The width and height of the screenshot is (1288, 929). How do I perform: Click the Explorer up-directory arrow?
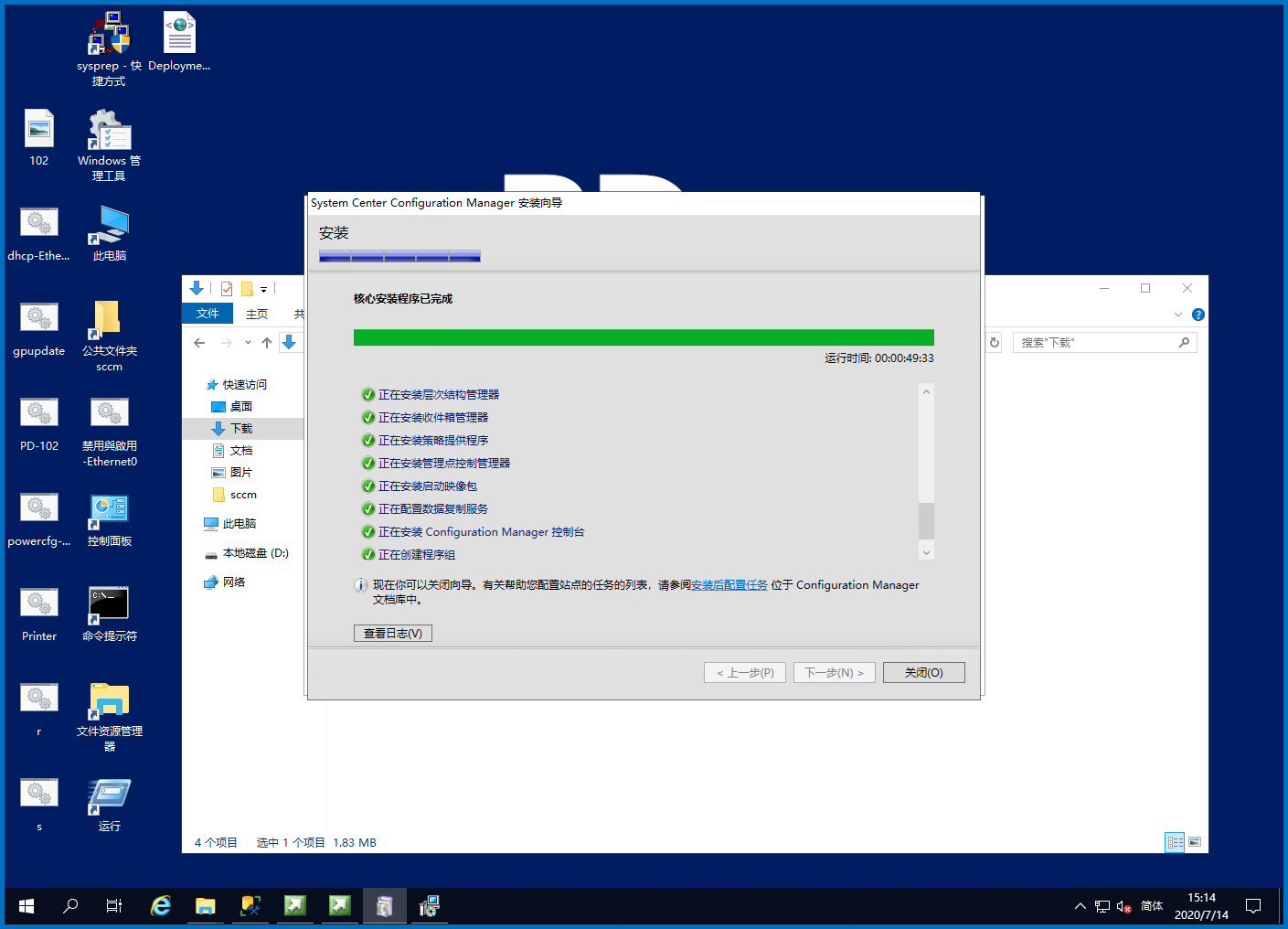pos(267,343)
